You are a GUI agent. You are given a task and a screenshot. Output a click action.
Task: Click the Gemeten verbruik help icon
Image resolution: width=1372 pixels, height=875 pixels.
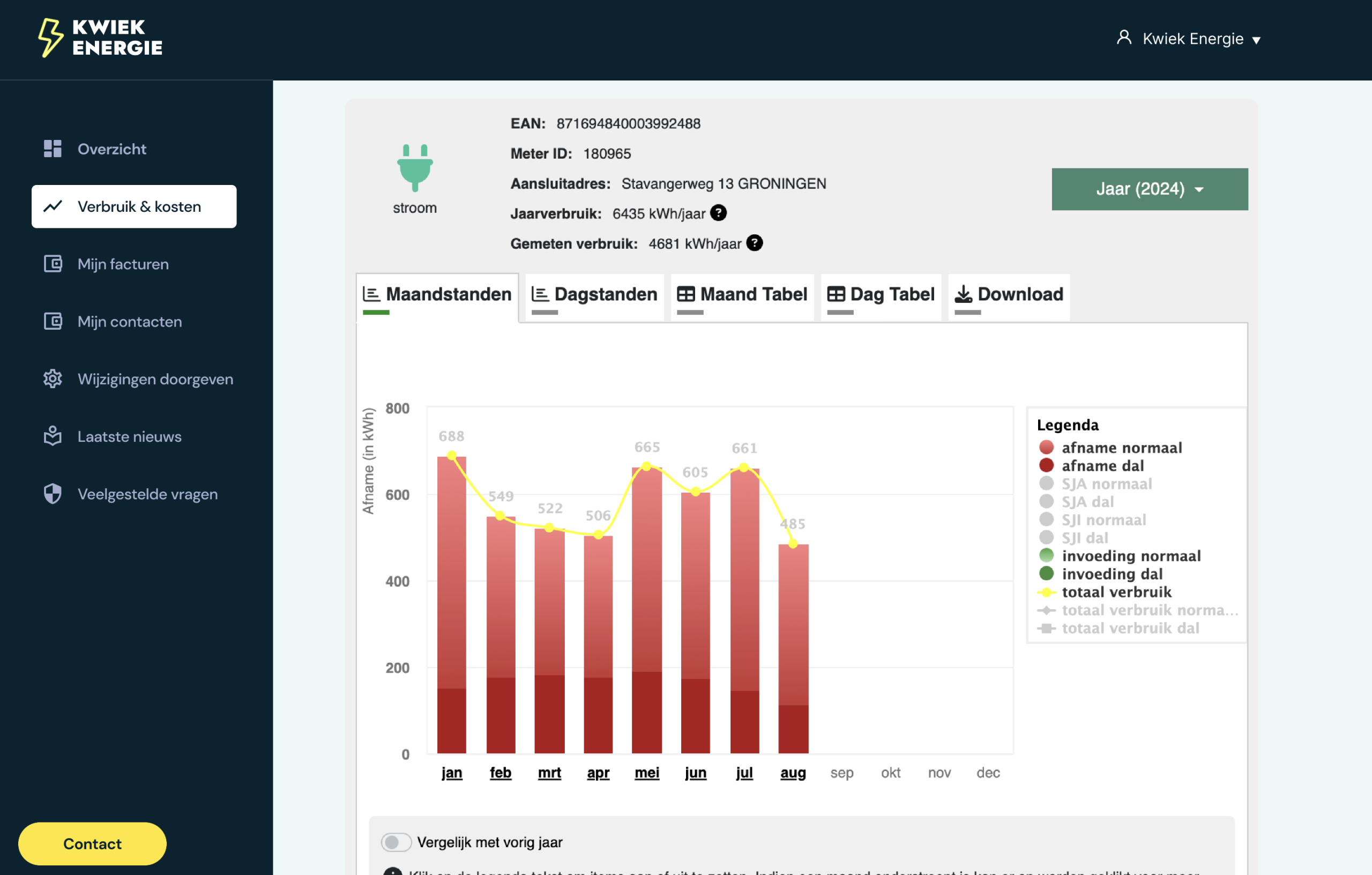[755, 243]
